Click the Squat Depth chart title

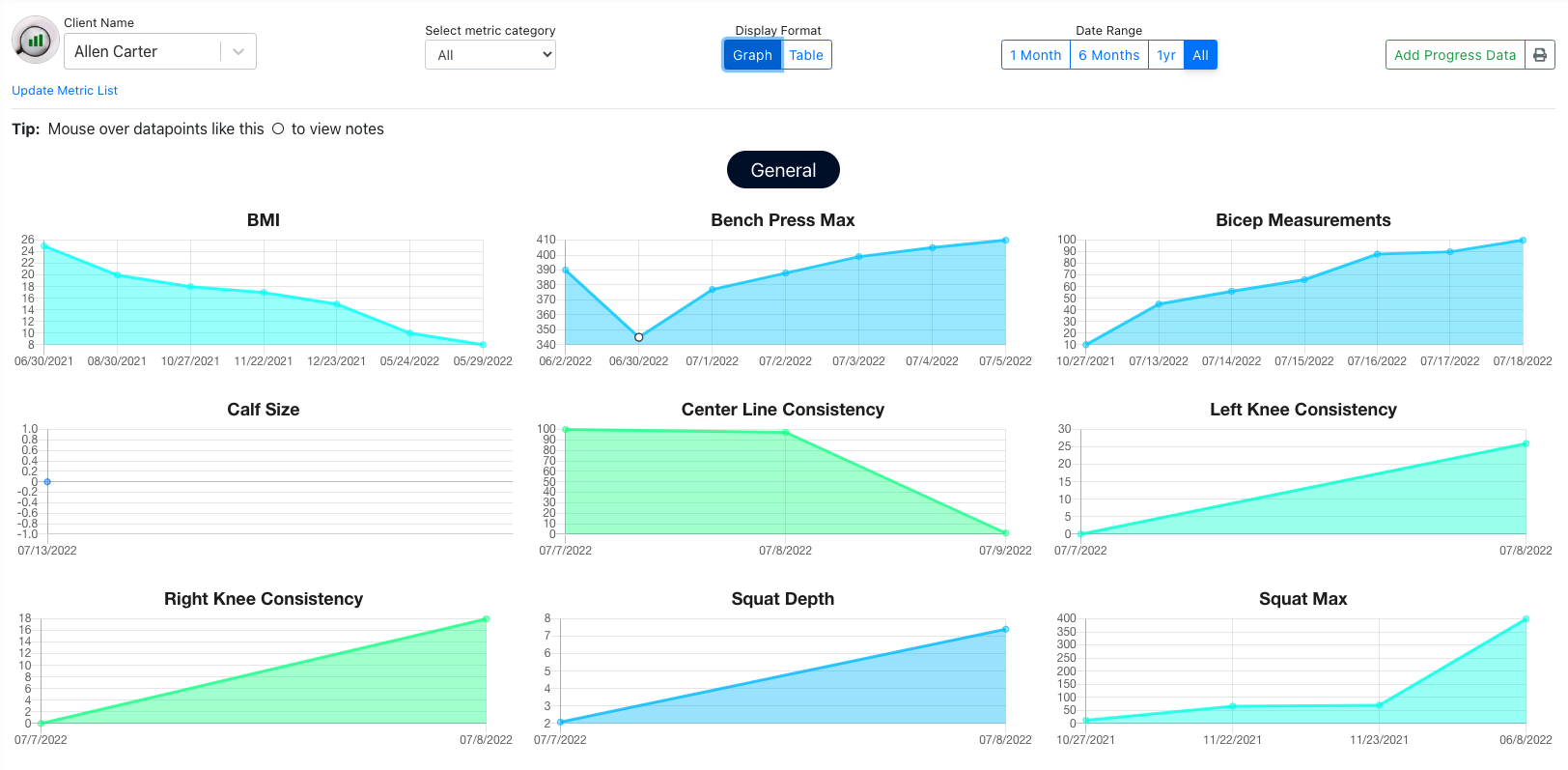pyautogui.click(x=783, y=599)
